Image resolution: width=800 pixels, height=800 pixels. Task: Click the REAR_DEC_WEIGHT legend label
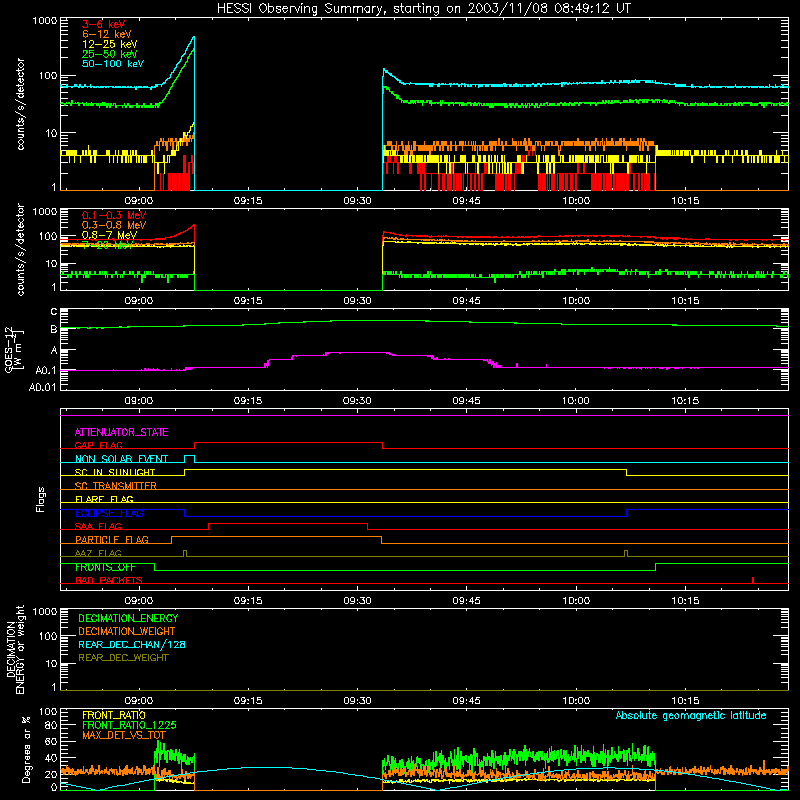tap(123, 658)
